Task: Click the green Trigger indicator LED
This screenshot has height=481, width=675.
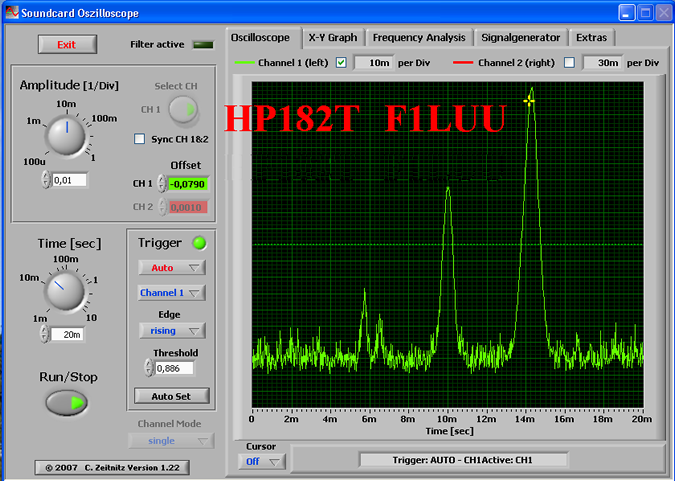Action: 199,244
